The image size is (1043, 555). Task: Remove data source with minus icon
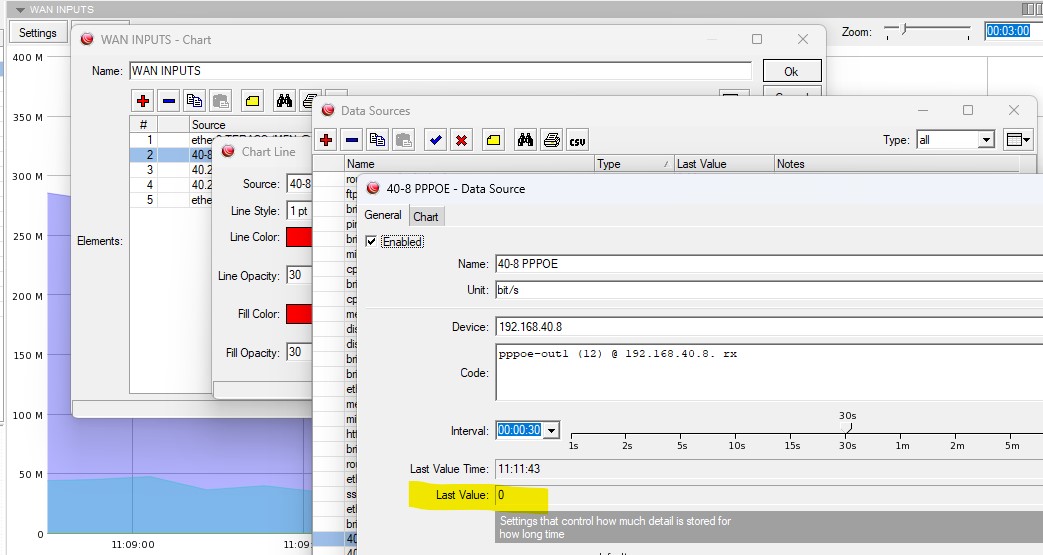point(353,140)
